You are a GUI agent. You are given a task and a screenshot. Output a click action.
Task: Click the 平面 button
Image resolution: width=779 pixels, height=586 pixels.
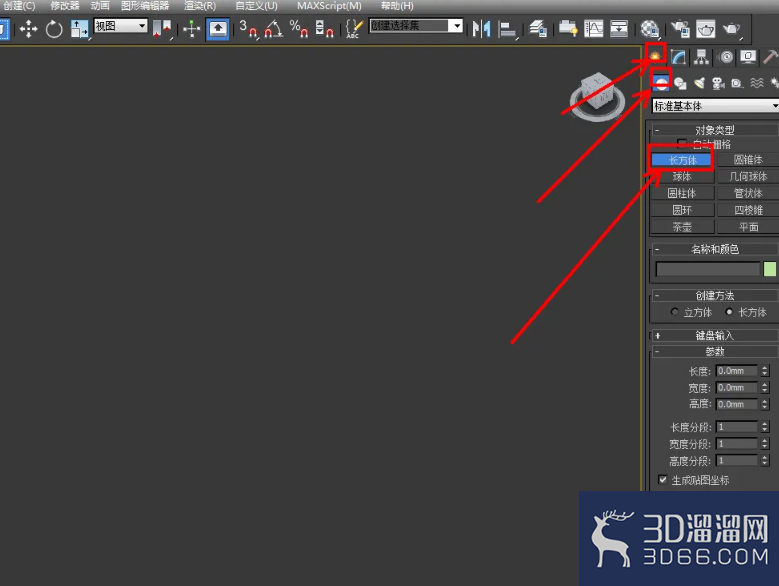[748, 227]
